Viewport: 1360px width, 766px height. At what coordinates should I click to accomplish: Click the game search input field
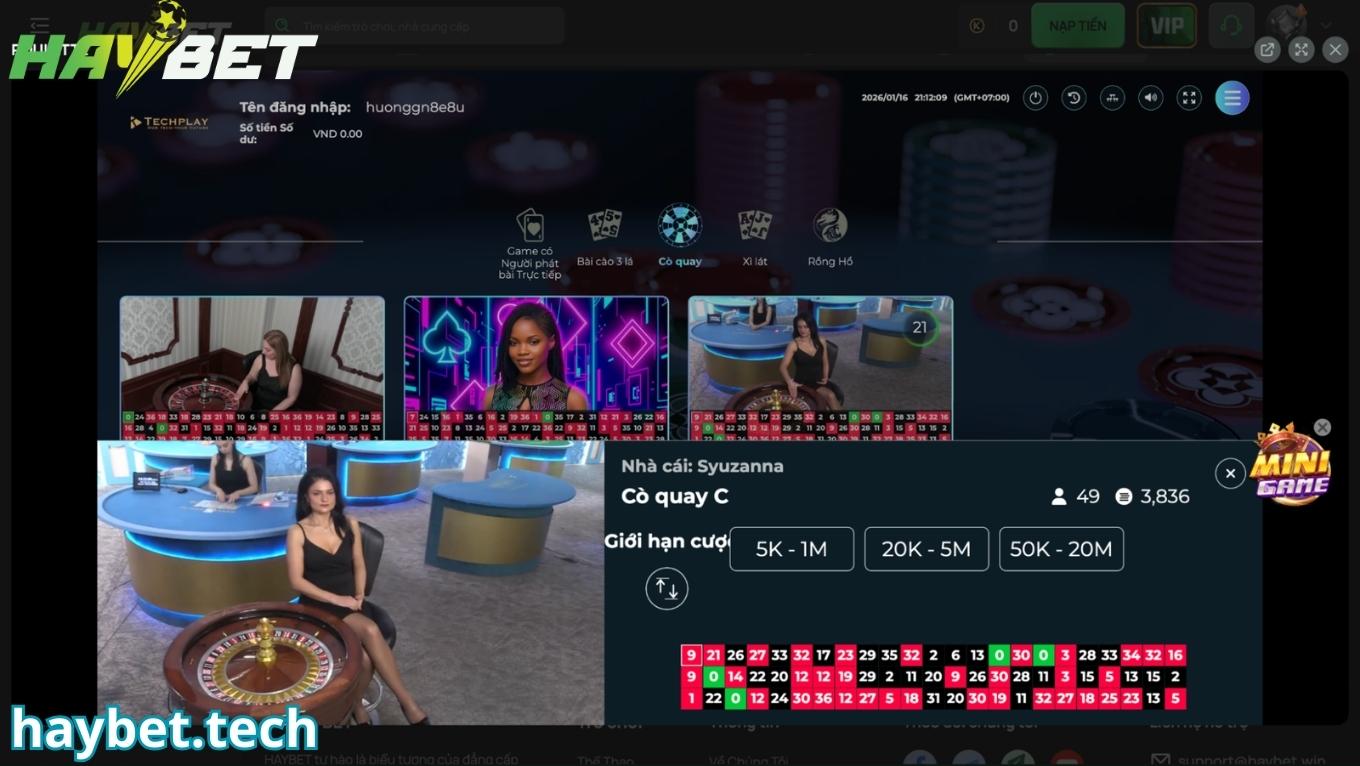tap(415, 25)
